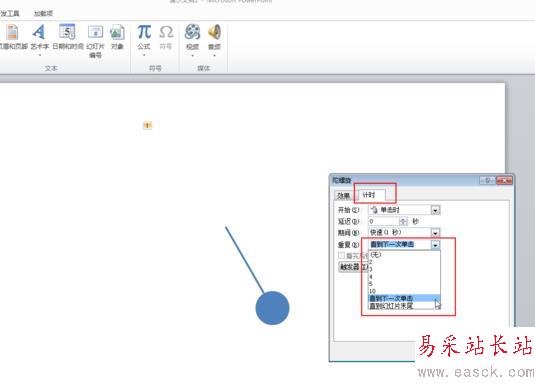Collapse the Repeat (重复) dropdown arrow

click(x=435, y=245)
